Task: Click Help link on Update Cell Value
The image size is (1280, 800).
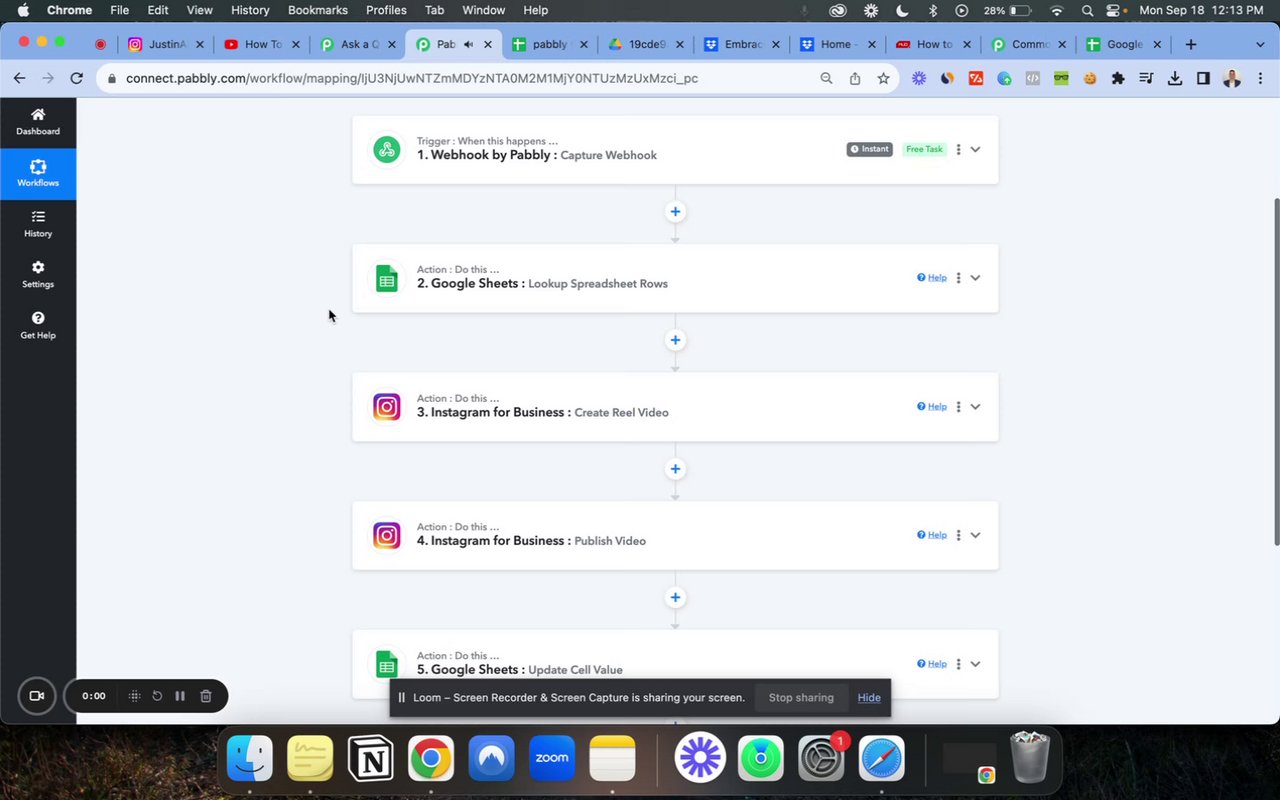Action: tap(932, 664)
